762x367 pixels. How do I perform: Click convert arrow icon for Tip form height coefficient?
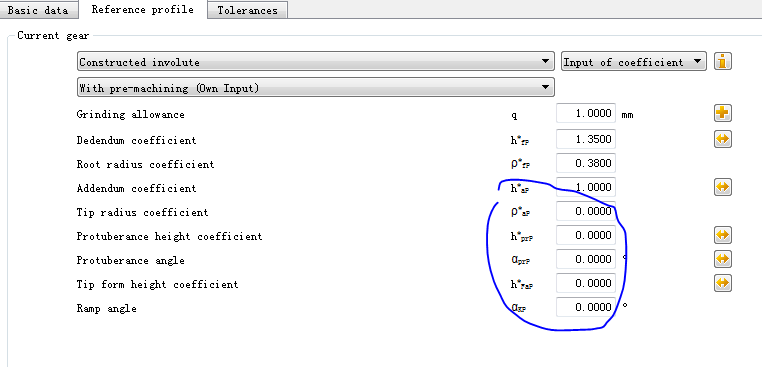click(x=723, y=282)
